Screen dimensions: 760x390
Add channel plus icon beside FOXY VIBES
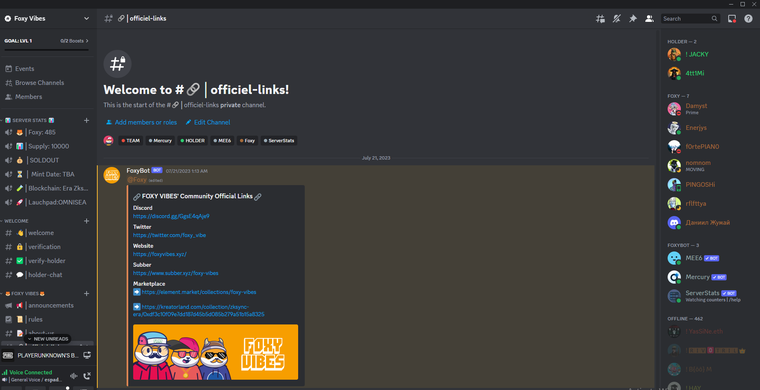click(x=87, y=294)
